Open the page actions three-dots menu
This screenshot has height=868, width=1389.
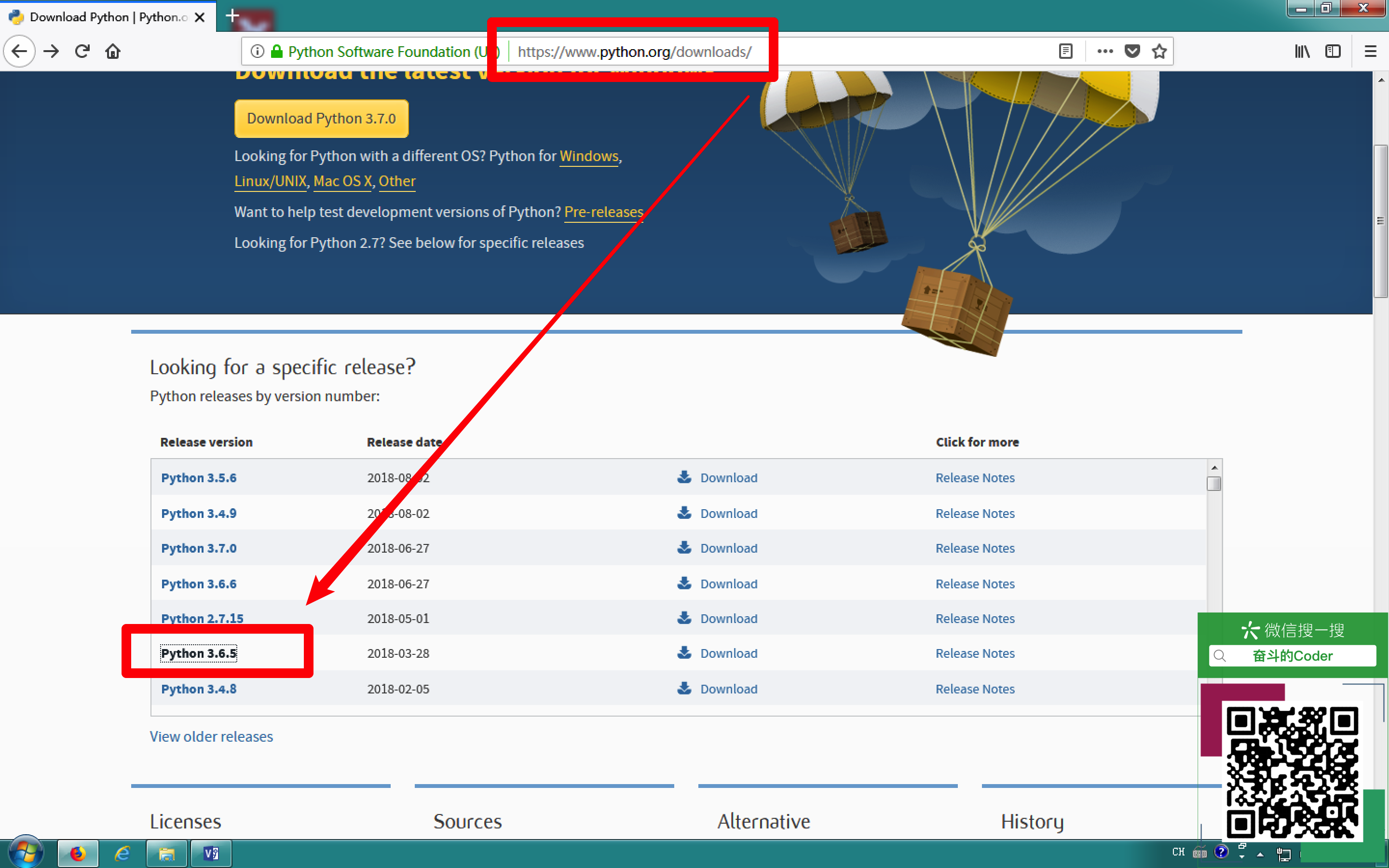1105,51
